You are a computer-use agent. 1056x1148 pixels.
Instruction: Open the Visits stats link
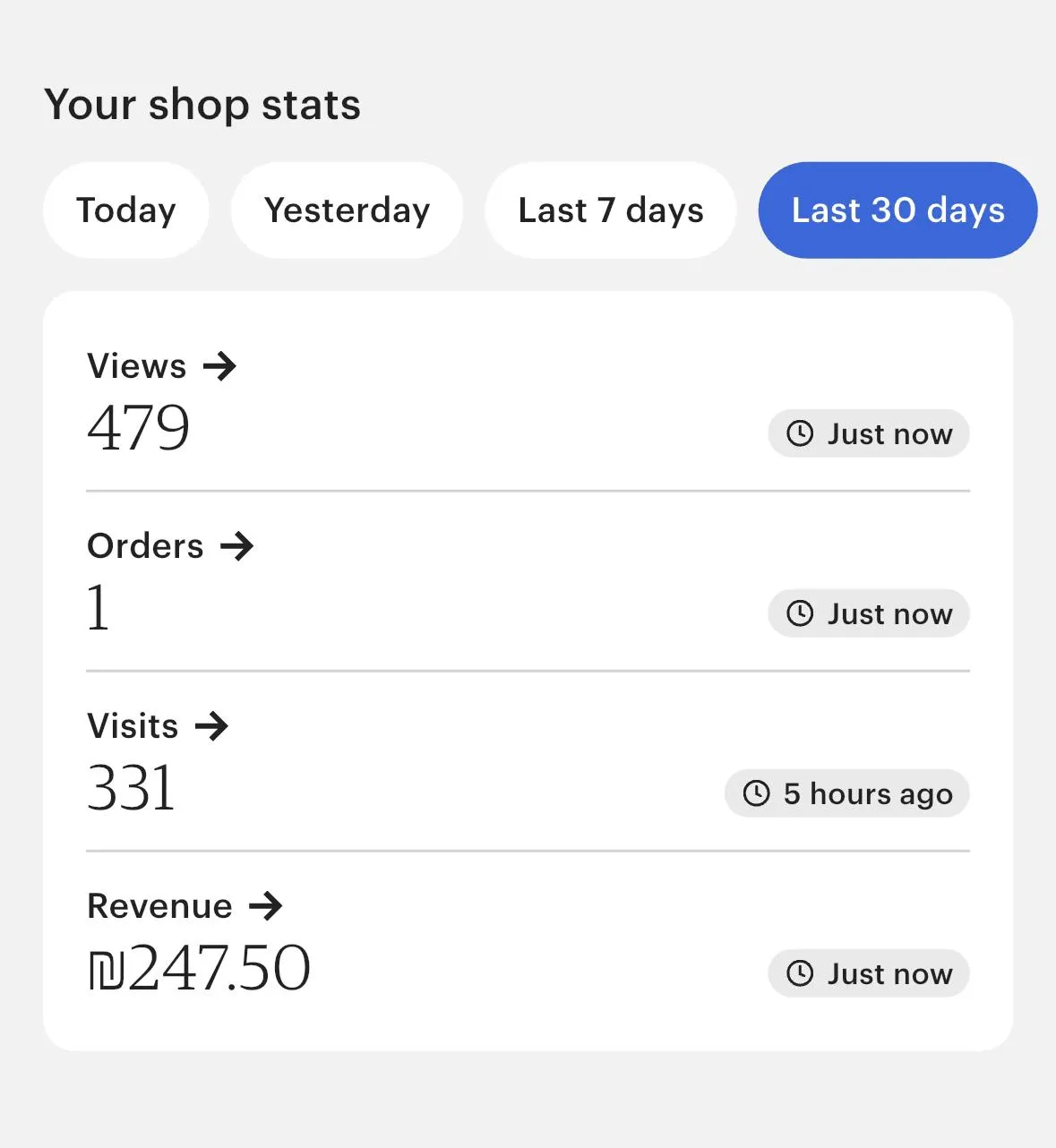click(133, 726)
